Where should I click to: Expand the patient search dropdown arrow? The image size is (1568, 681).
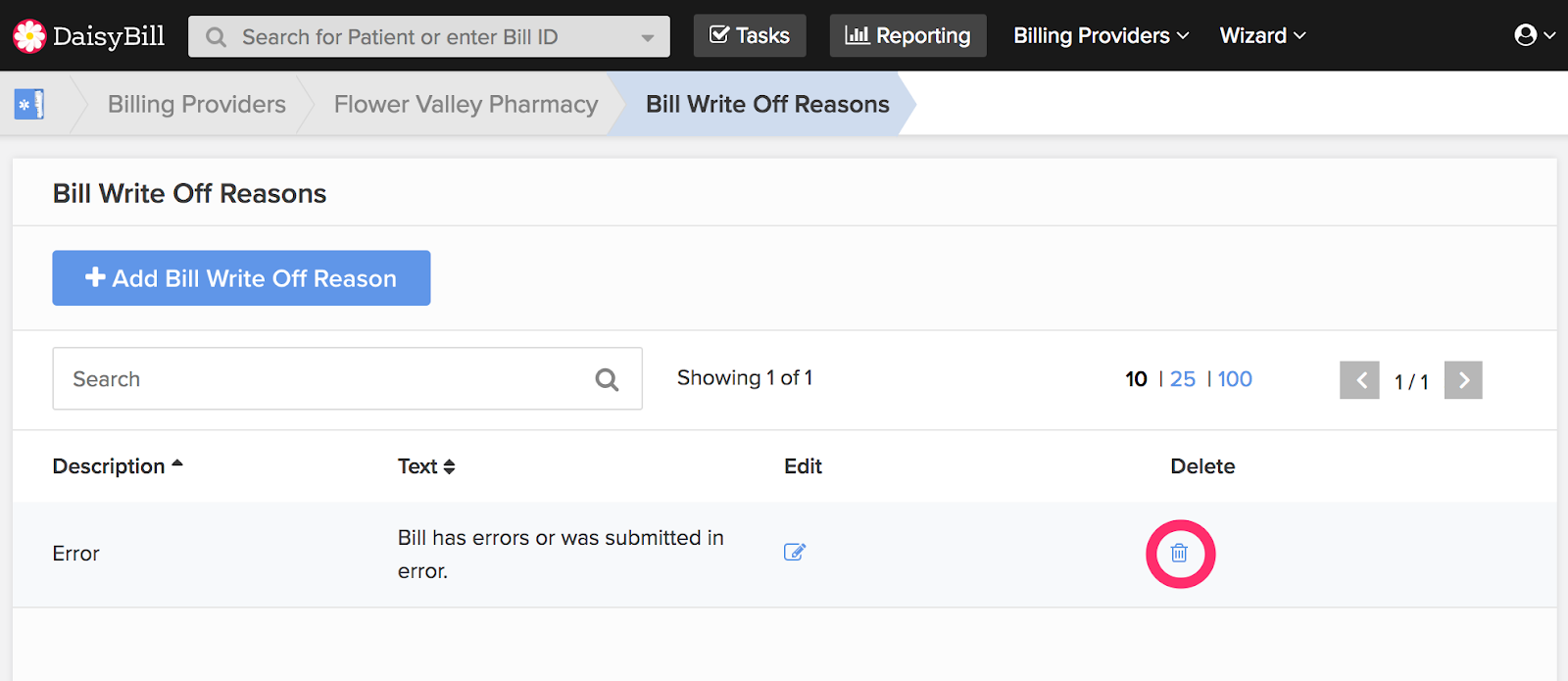(x=647, y=38)
